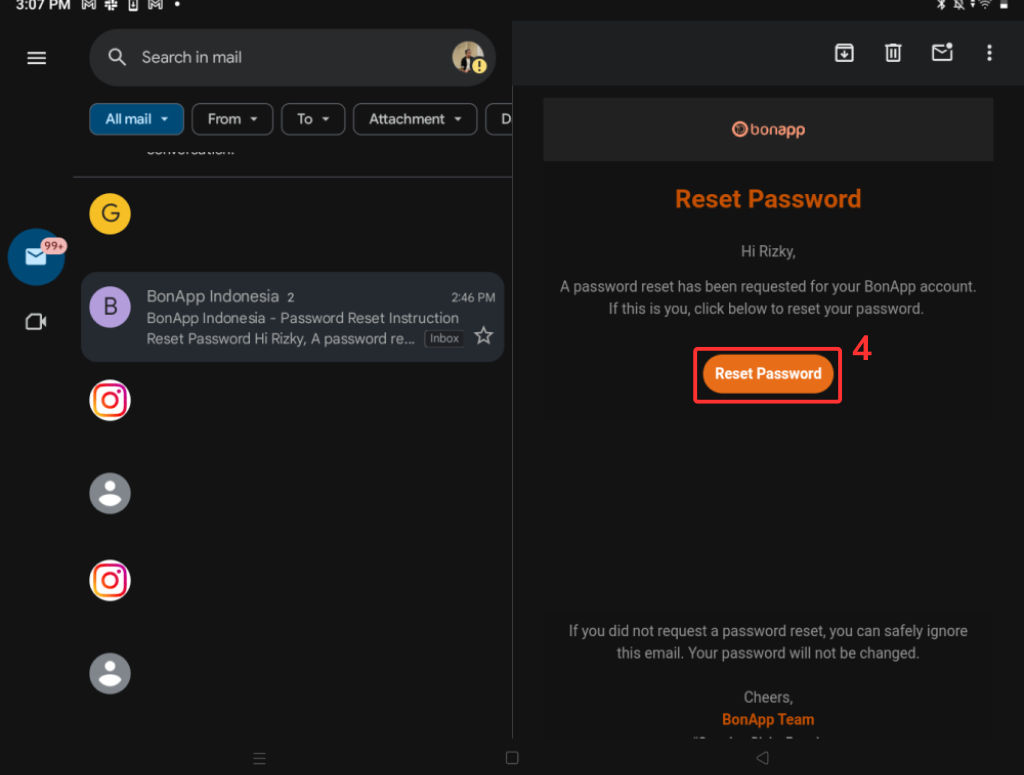Open the hamburger navigation menu
The image size is (1024, 775).
pos(37,58)
